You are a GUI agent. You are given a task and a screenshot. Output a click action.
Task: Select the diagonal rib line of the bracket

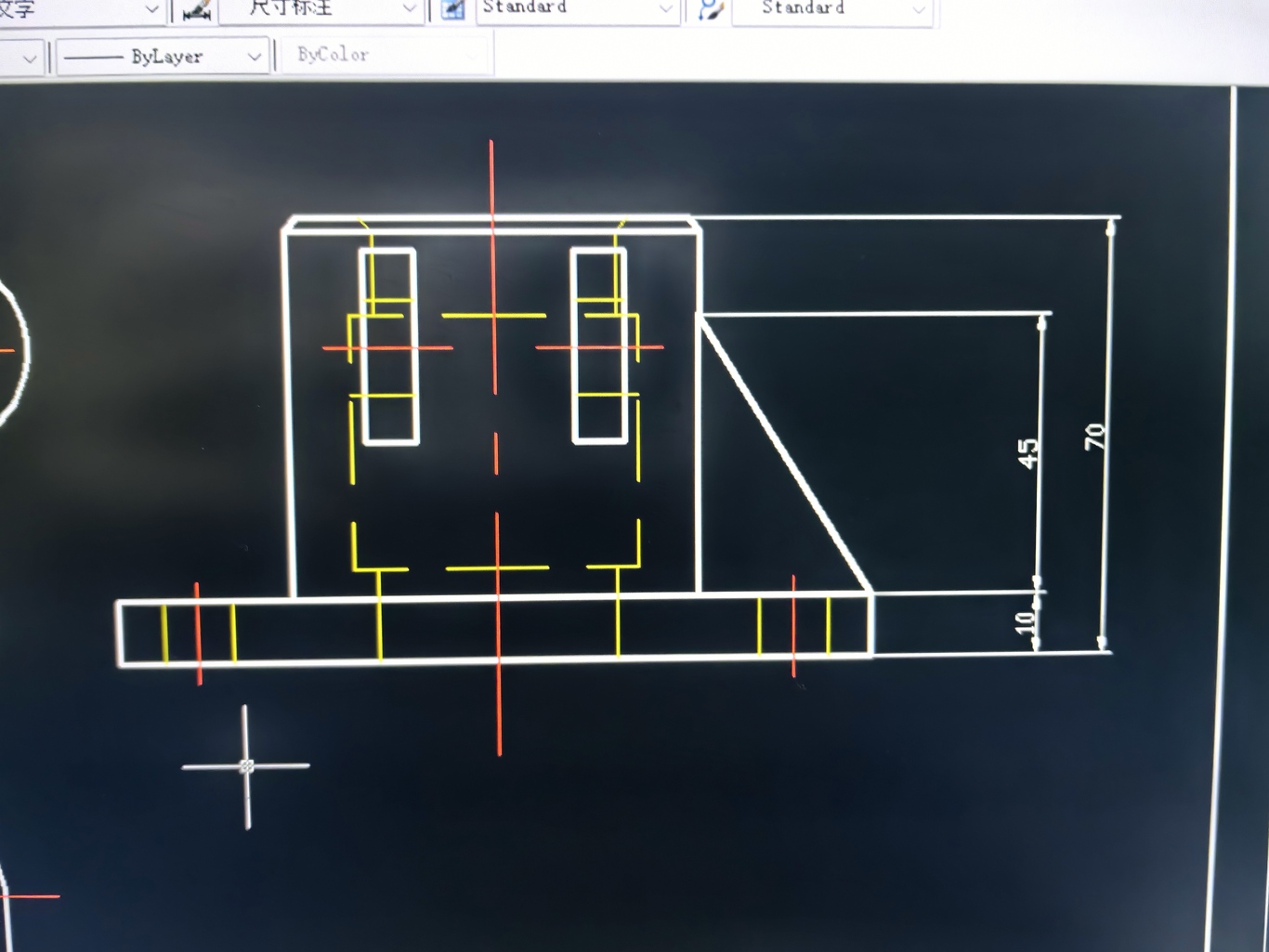pos(786,453)
